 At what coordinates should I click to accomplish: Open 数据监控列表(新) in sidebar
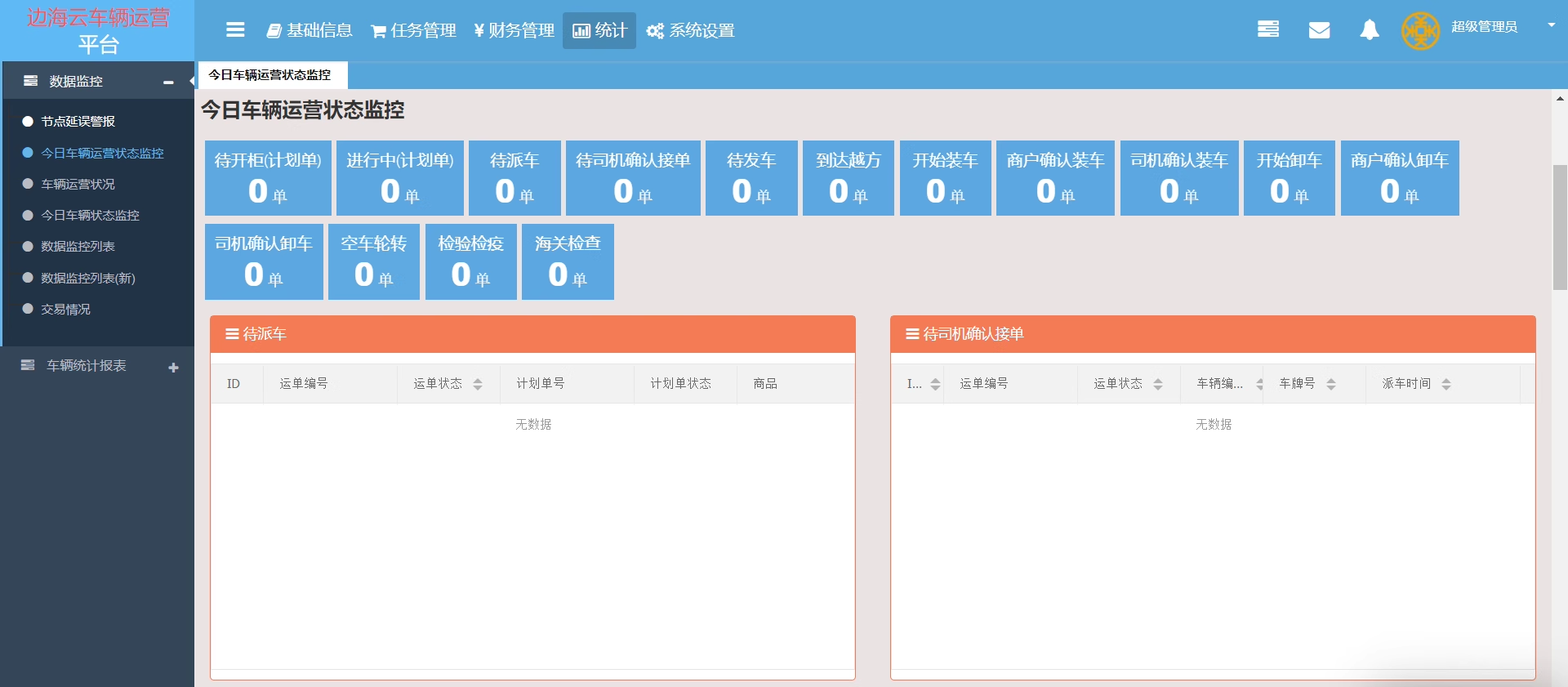tap(88, 278)
